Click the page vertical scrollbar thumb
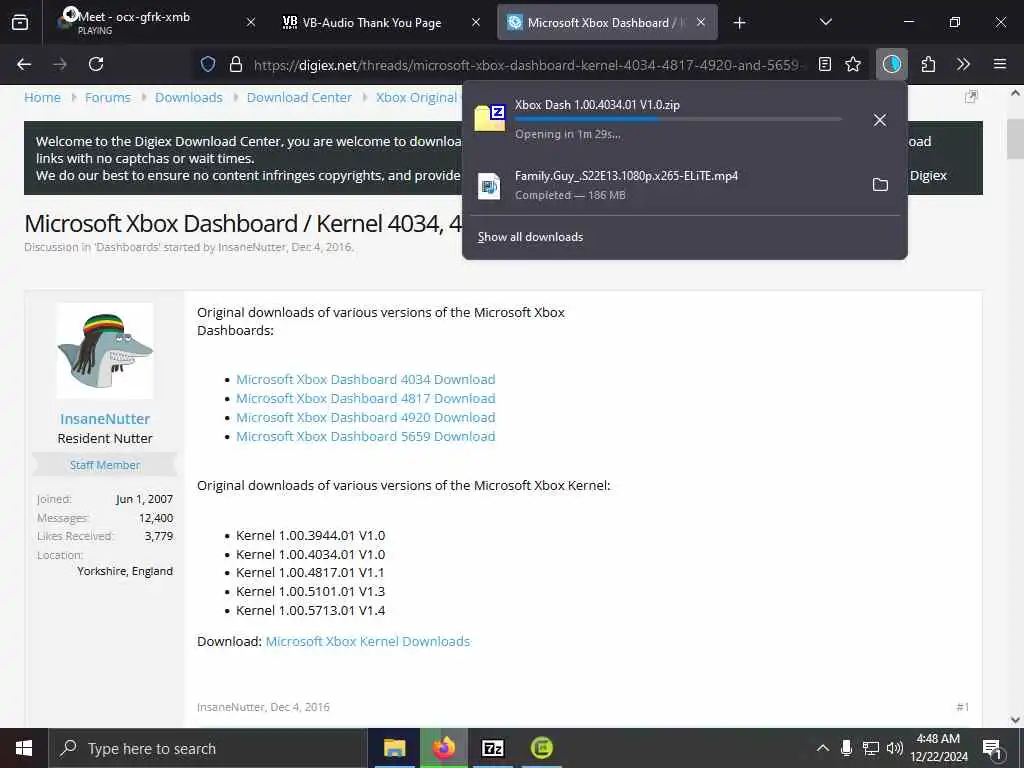 (1015, 138)
